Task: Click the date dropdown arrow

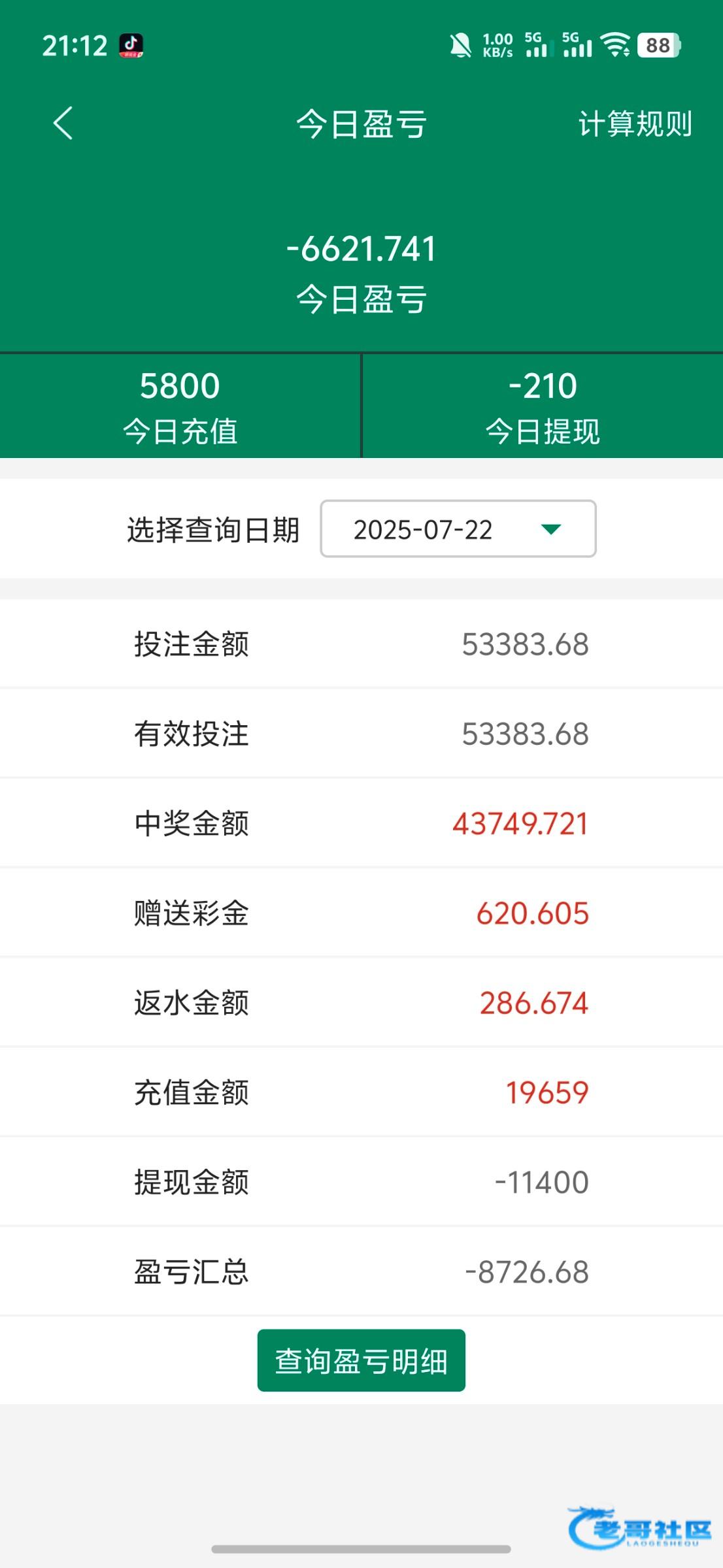Action: (x=551, y=529)
